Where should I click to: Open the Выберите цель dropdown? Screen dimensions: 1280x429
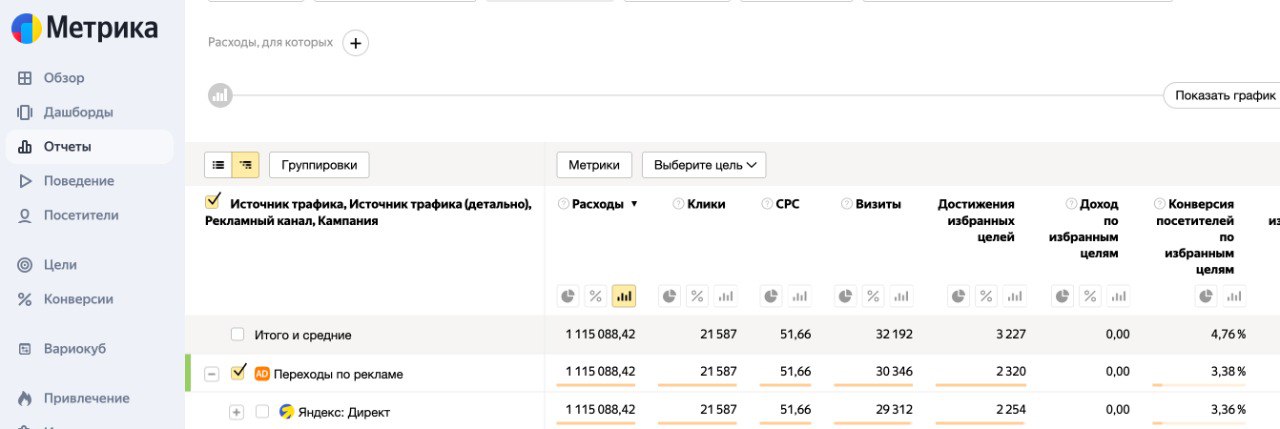pos(704,165)
